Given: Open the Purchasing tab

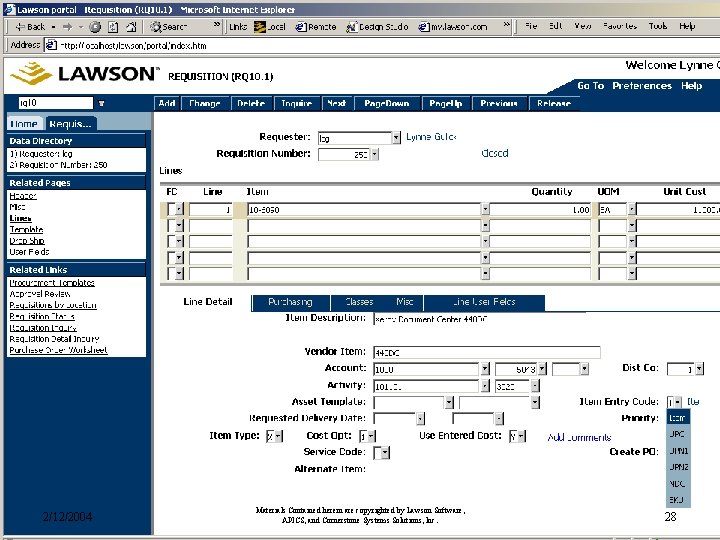Looking at the screenshot, I should coord(290,302).
